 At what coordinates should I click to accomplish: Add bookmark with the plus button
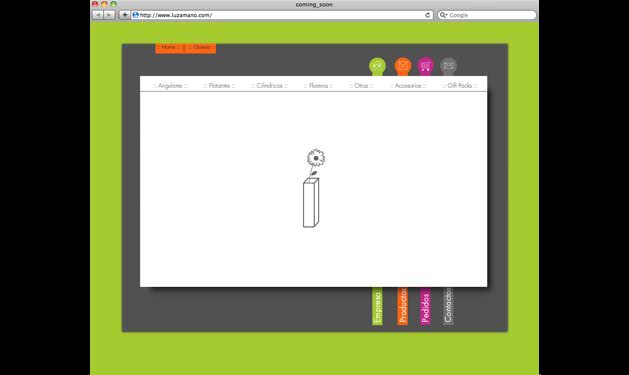click(124, 15)
